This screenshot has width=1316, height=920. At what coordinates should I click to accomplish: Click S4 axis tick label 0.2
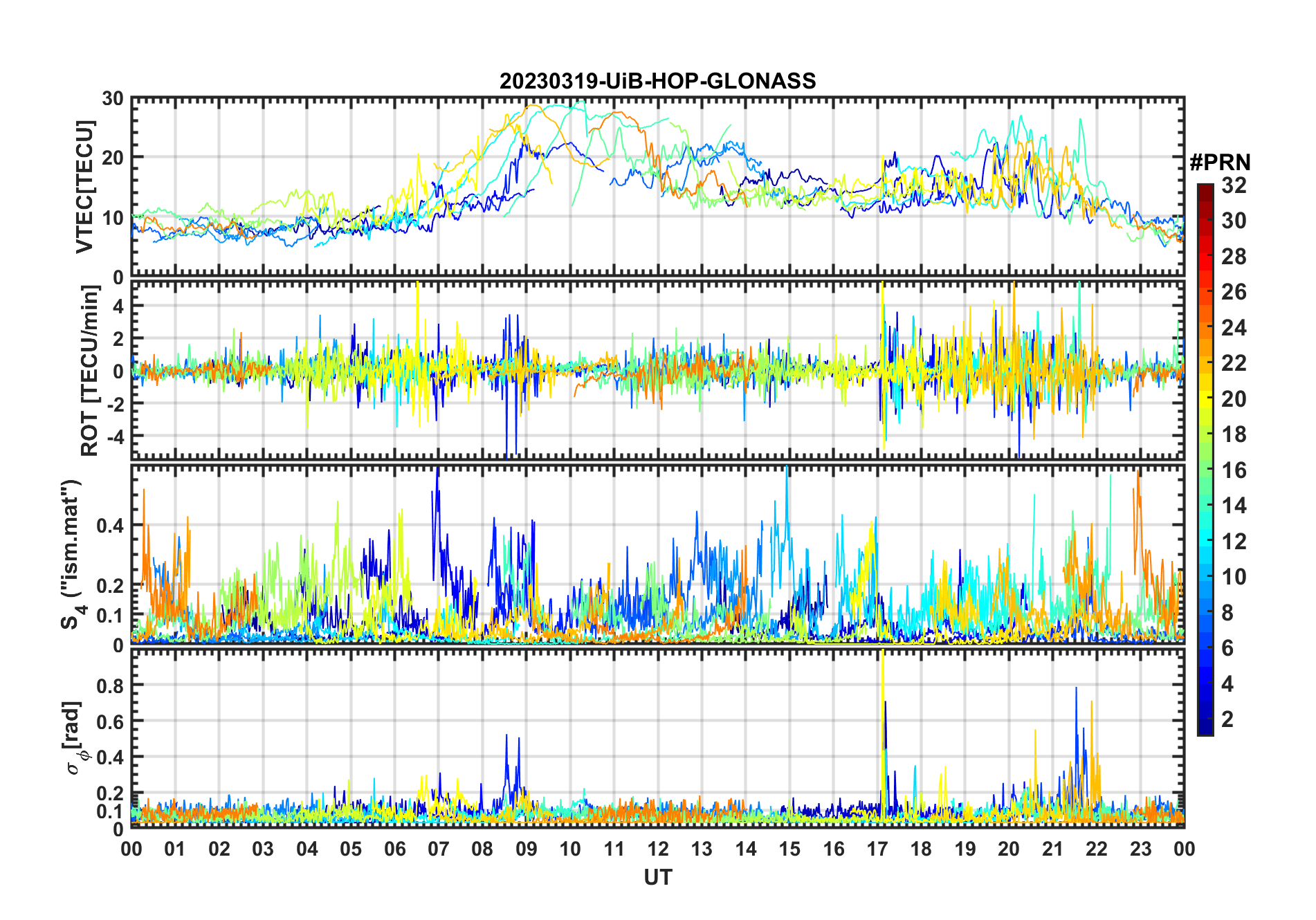[x=111, y=585]
